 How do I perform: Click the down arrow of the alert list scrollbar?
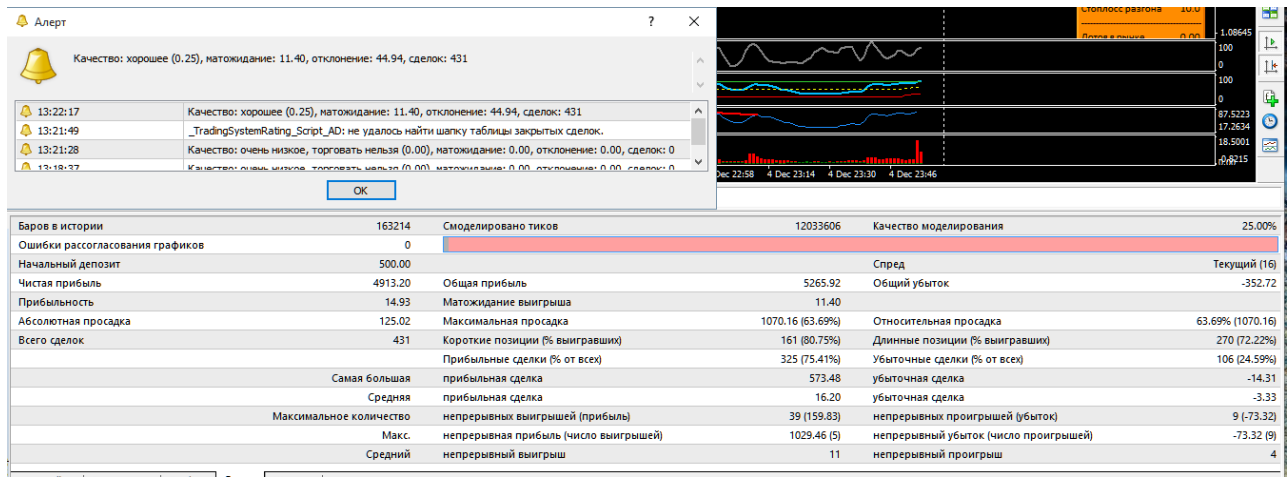pyautogui.click(x=699, y=161)
